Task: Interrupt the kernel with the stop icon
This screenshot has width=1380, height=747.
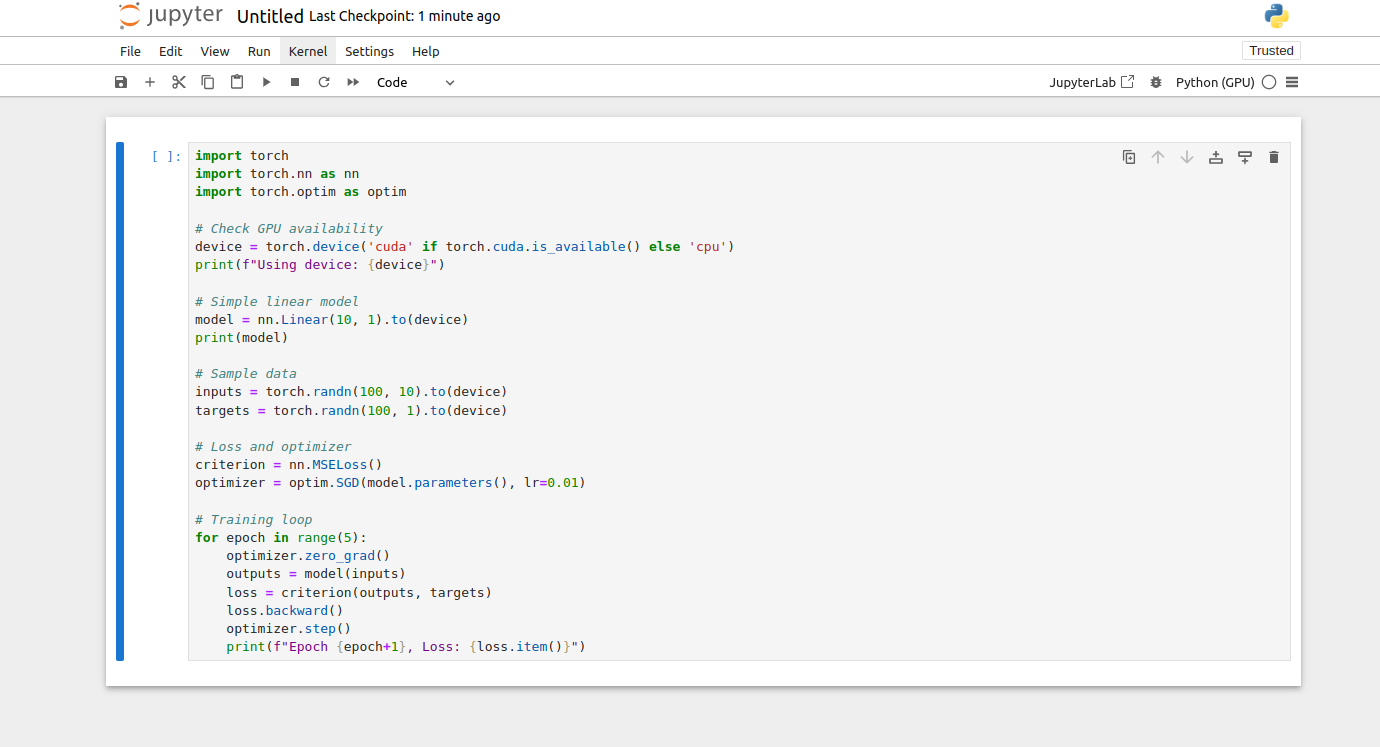Action: (295, 82)
